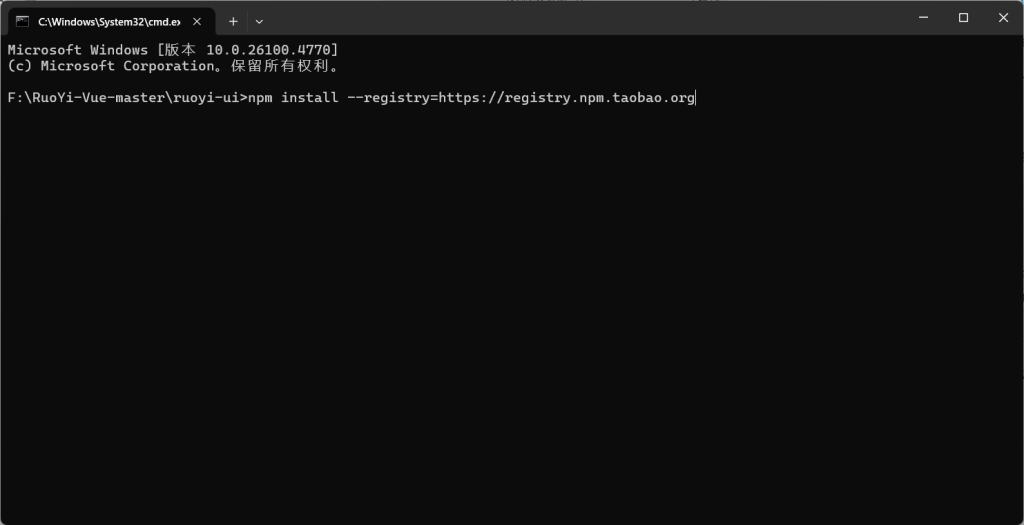The width and height of the screenshot is (1024, 525).
Task: Click the word "npm" in the command
Action: pyautogui.click(x=260, y=98)
